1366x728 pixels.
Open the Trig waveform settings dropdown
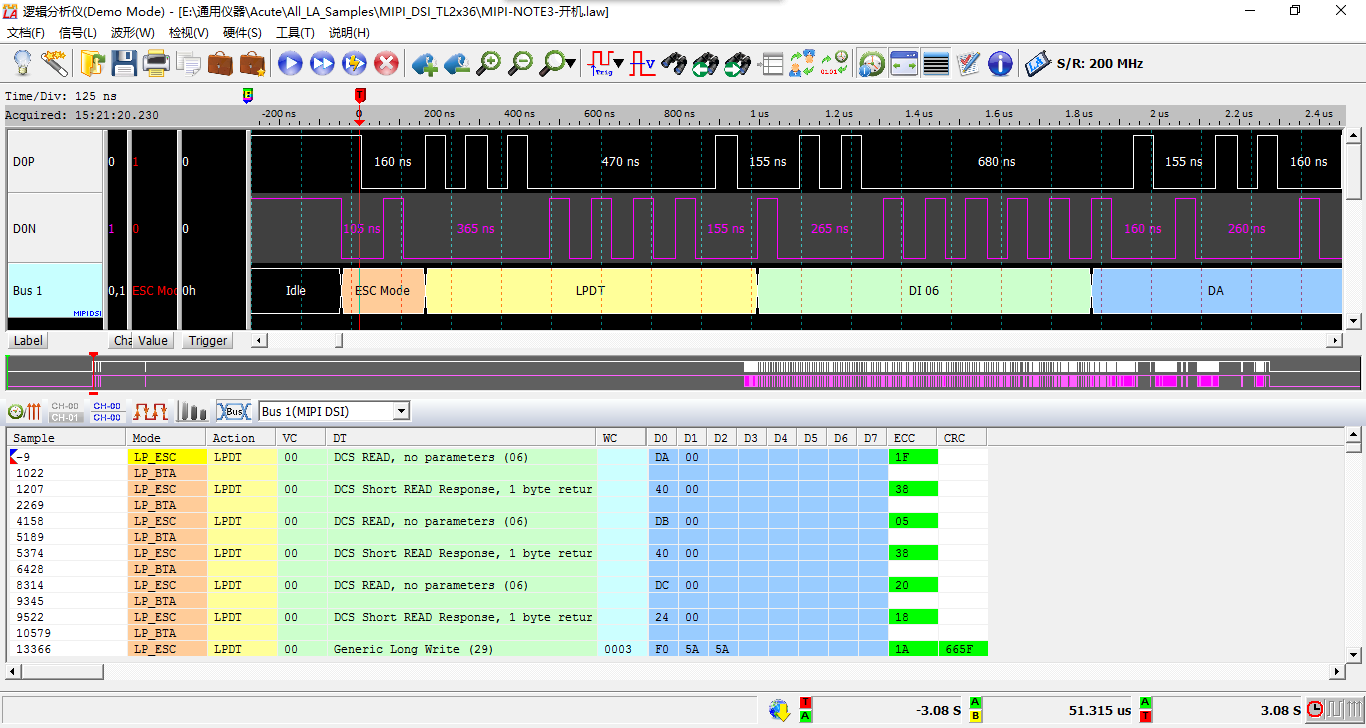619,64
